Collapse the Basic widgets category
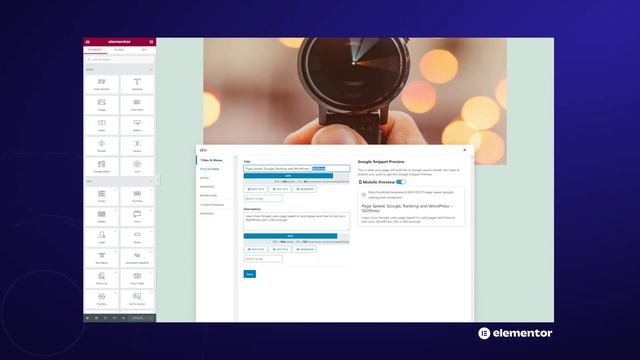The height and width of the screenshot is (360, 640). pos(151,70)
